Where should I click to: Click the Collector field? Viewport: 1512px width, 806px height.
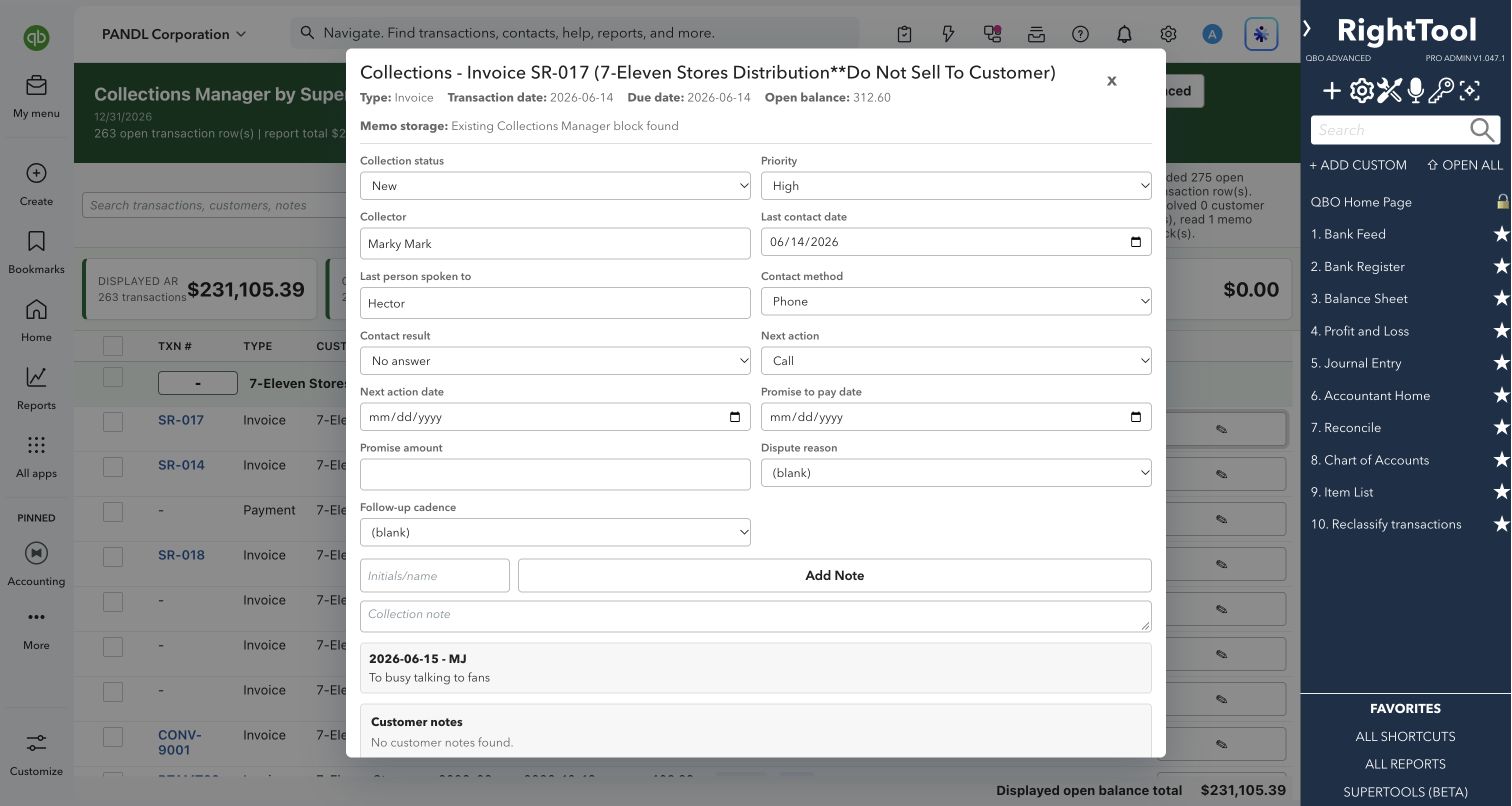(x=555, y=244)
